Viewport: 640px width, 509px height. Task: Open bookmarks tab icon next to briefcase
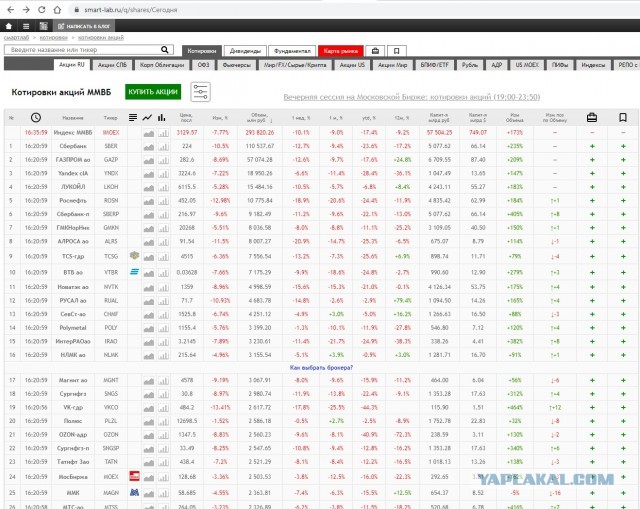point(396,51)
